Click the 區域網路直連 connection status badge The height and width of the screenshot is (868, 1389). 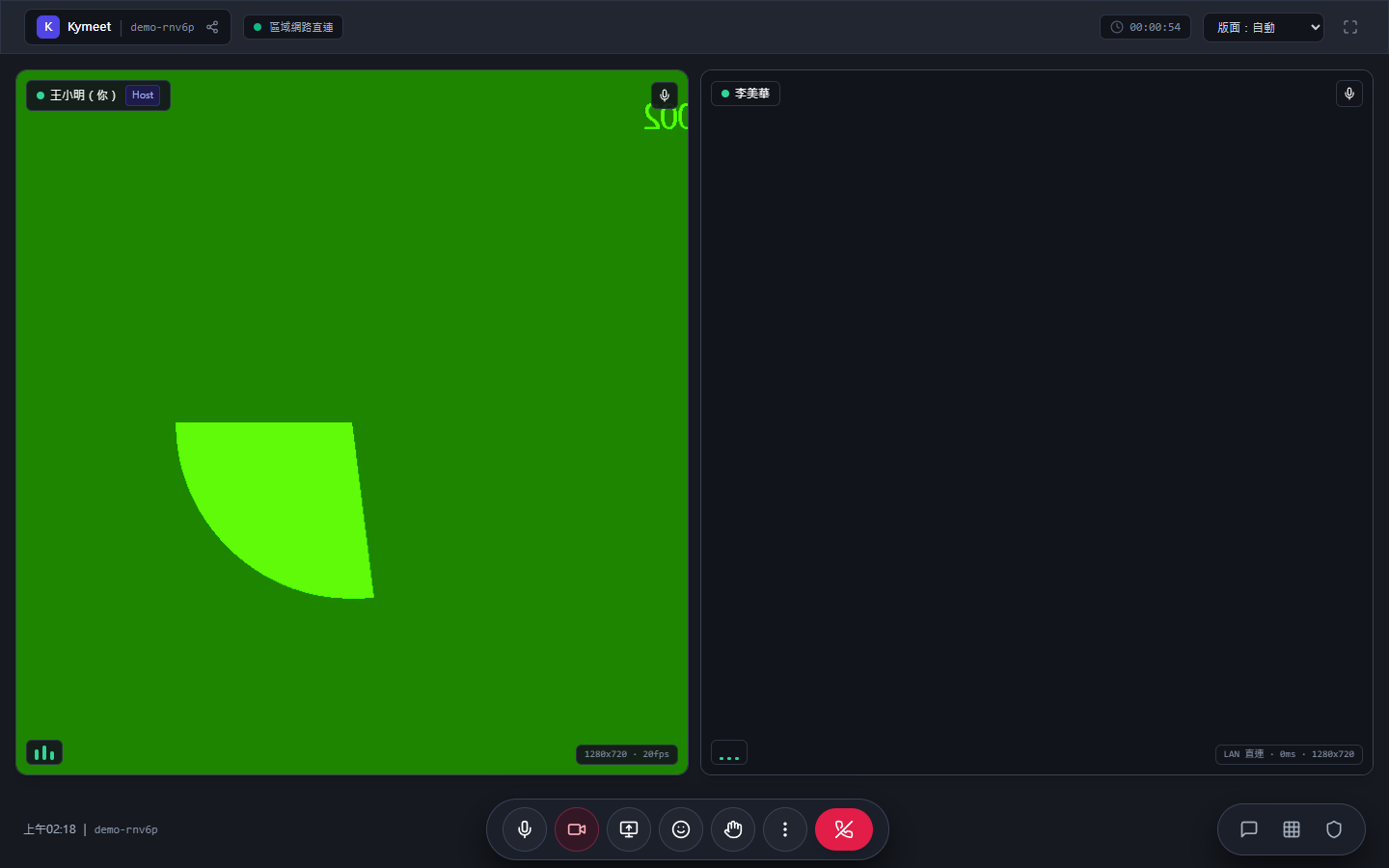click(x=293, y=27)
